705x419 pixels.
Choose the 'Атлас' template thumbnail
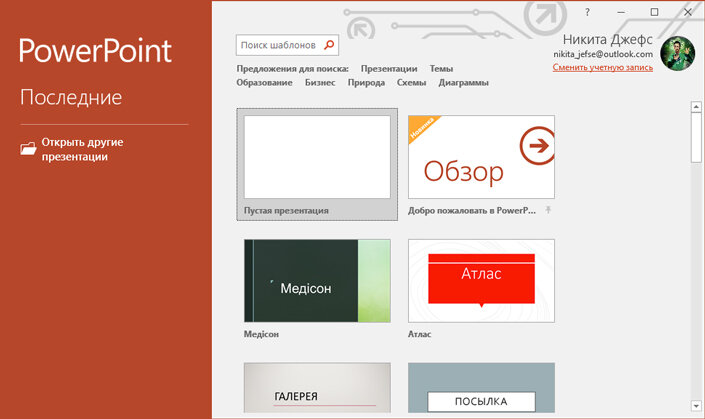pos(481,281)
